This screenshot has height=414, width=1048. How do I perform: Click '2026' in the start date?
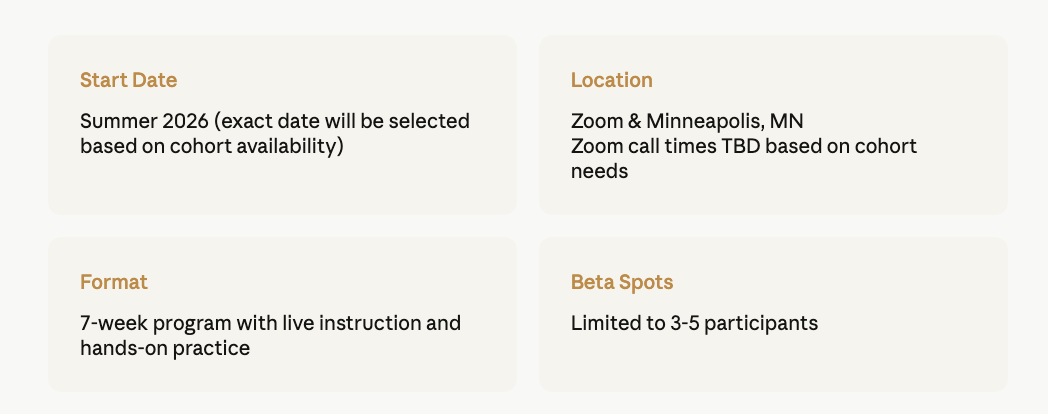185,122
